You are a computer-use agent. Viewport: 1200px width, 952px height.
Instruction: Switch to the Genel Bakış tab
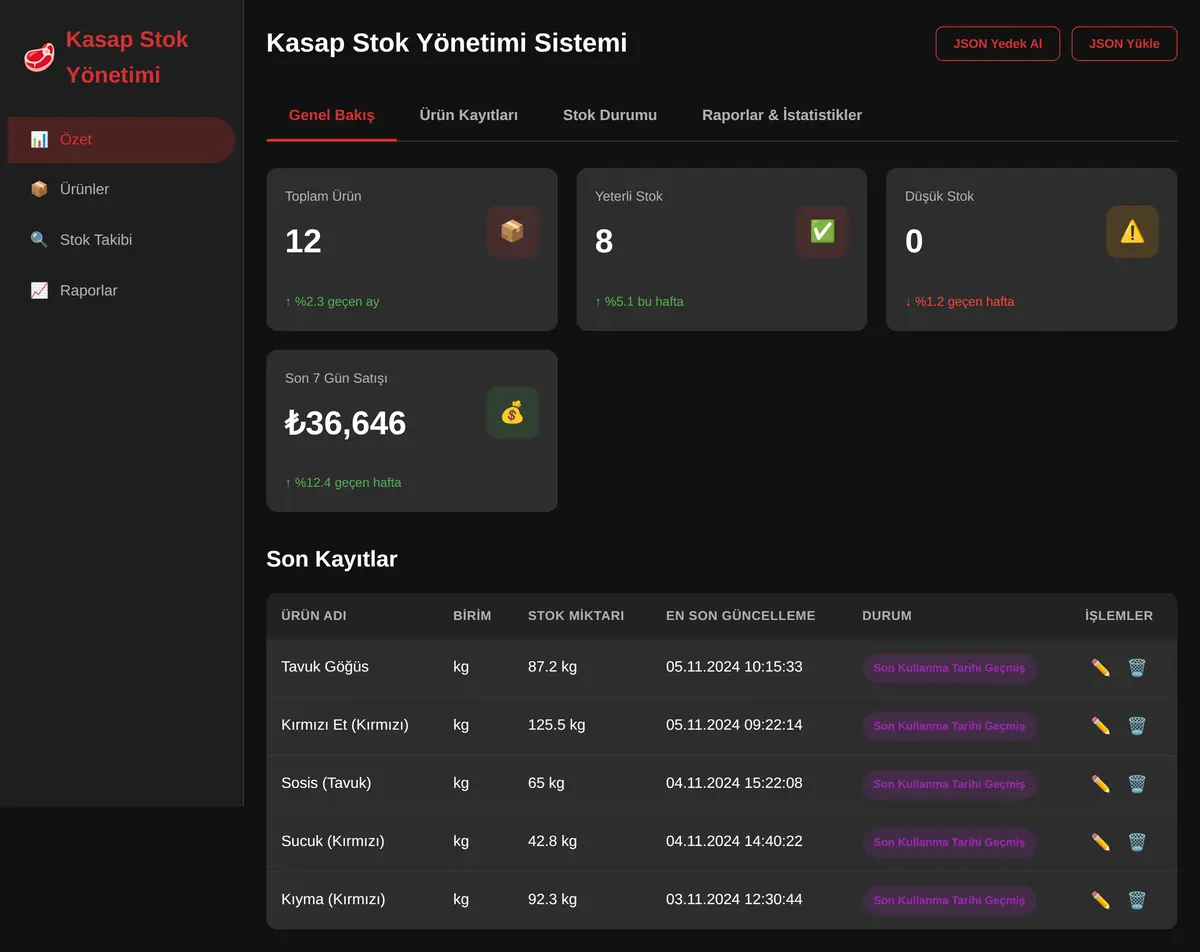click(x=332, y=115)
